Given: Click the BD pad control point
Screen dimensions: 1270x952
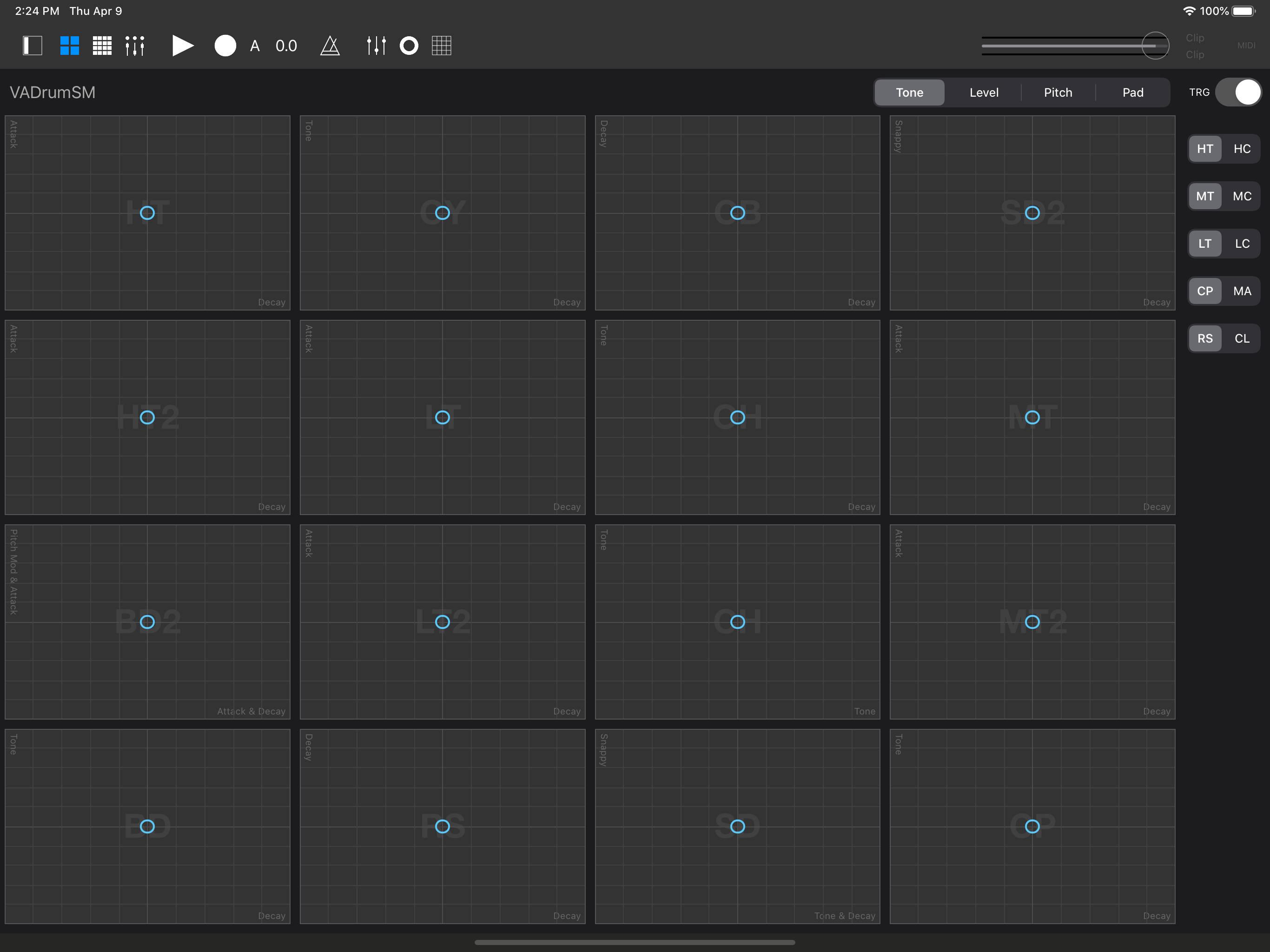Looking at the screenshot, I should 147,826.
